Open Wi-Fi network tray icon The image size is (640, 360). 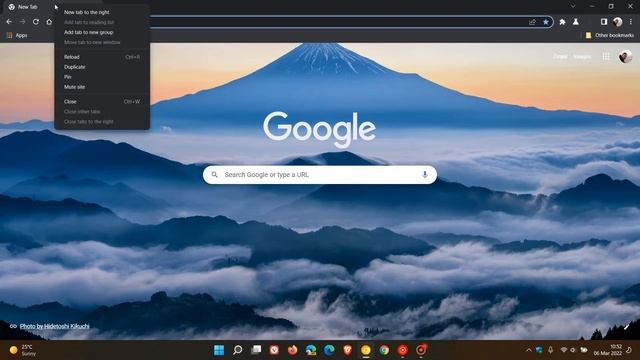pyautogui.click(x=564, y=350)
